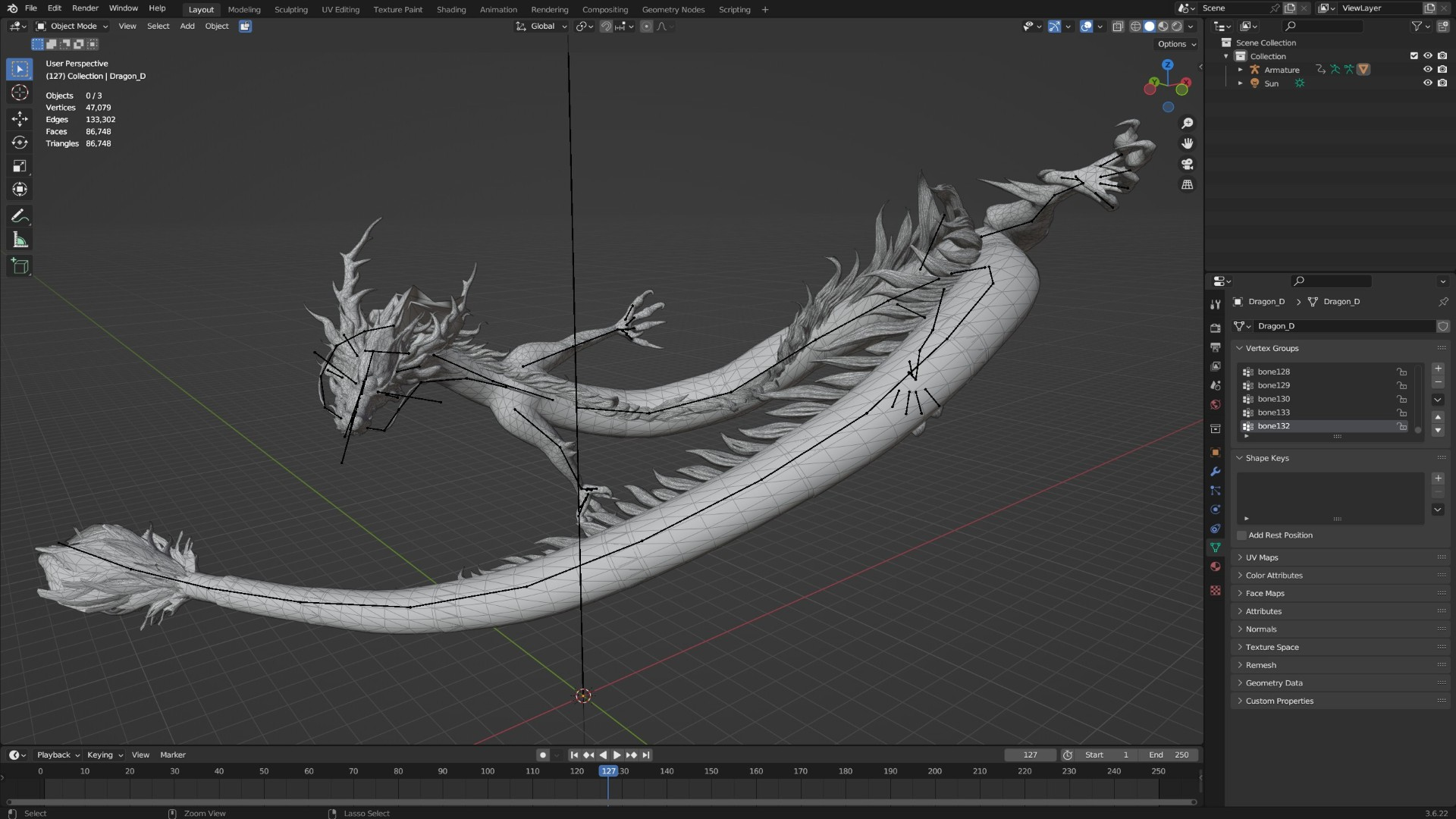Image resolution: width=1456 pixels, height=819 pixels.
Task: Toggle camera view with the camera gizmo
Action: point(1188,165)
